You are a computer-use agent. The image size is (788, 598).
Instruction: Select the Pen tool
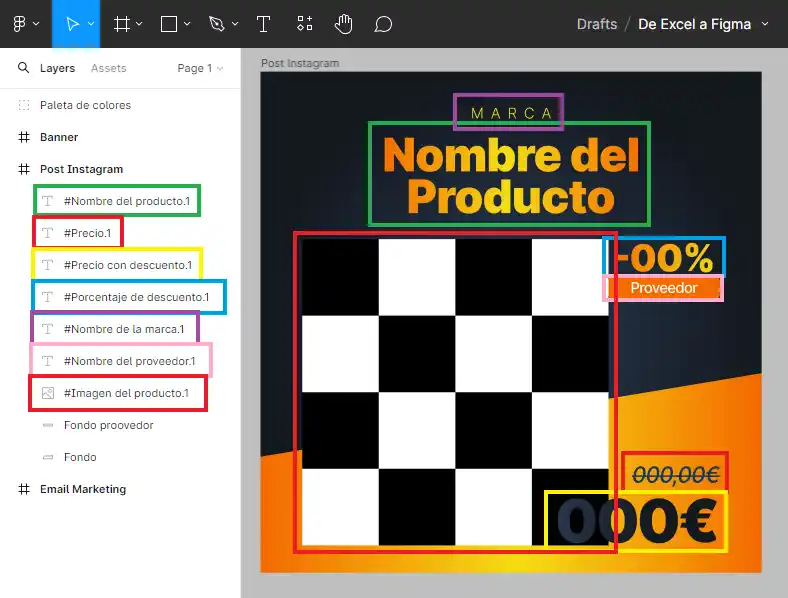[x=217, y=23]
